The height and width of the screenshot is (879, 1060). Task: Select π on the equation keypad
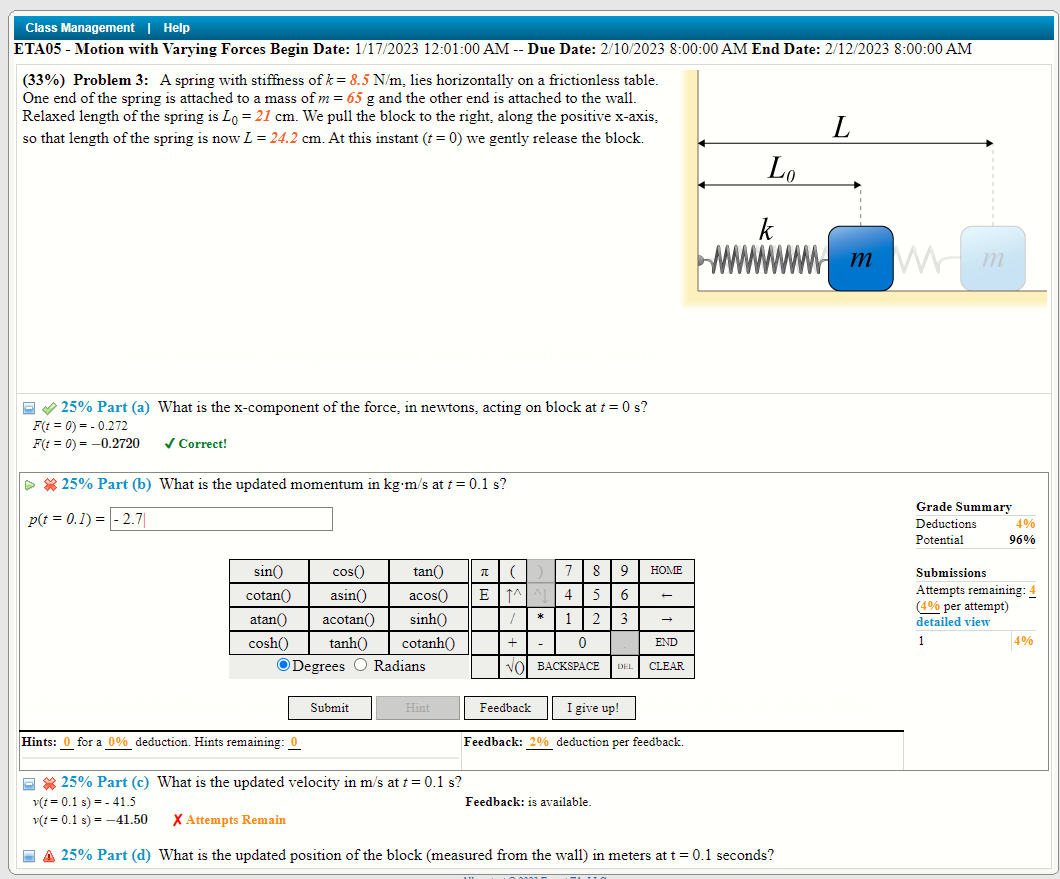[x=483, y=571]
